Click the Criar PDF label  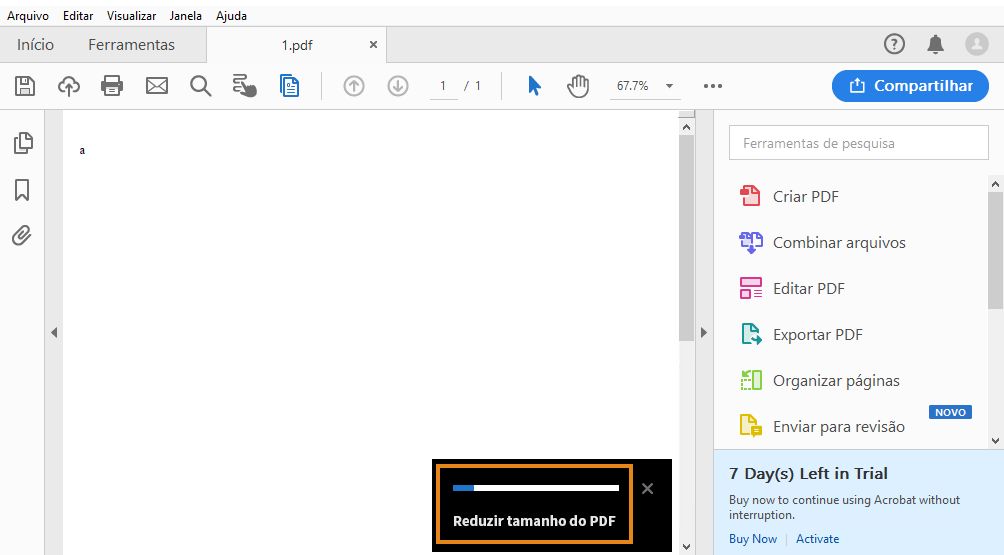(x=806, y=197)
